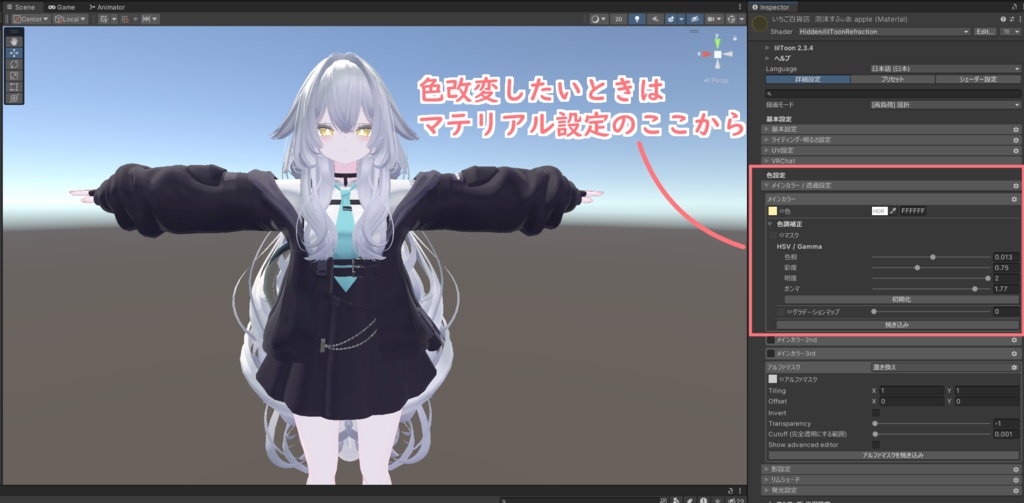This screenshot has height=503, width=1024.
Task: Tick the Show advanced editor checkbox
Action: [x=876, y=444]
